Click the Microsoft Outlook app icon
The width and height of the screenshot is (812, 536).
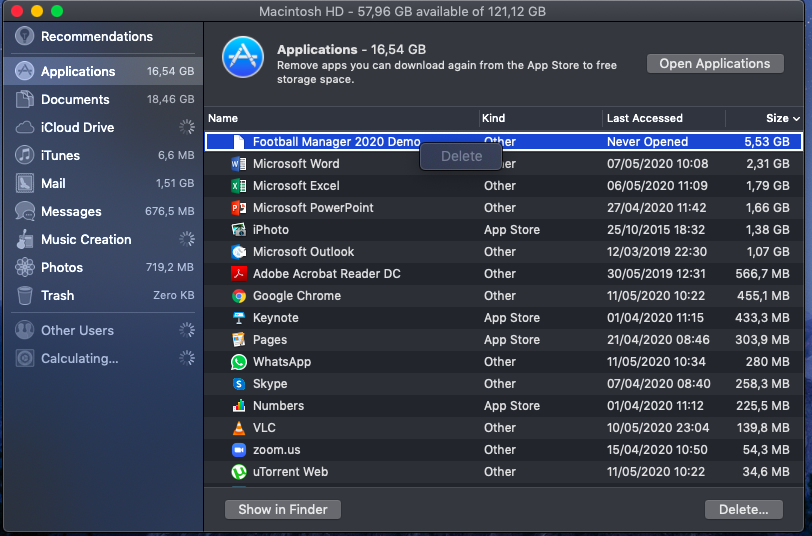point(238,252)
